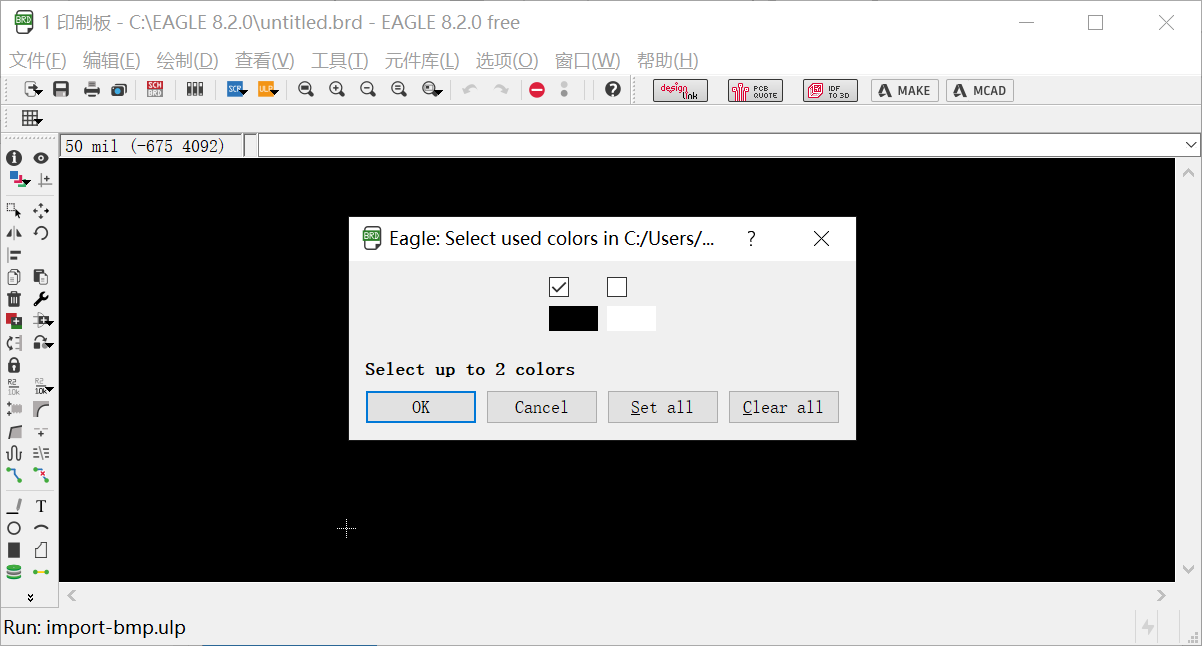Select the Add part tool
The height and width of the screenshot is (646, 1202).
click(x=14, y=321)
